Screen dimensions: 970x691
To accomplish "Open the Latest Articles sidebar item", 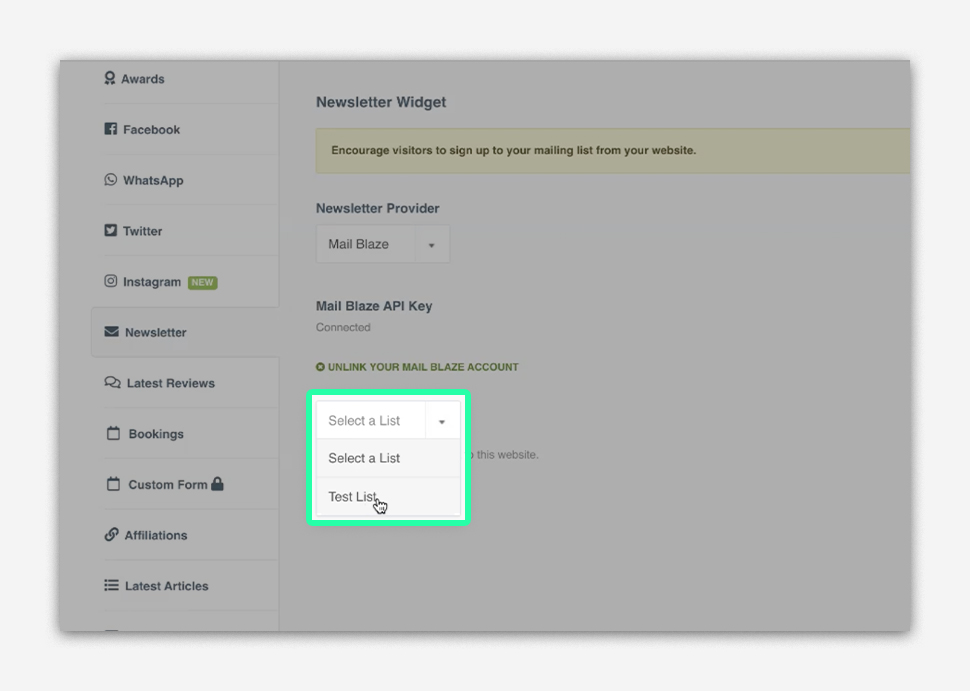I will tap(166, 586).
